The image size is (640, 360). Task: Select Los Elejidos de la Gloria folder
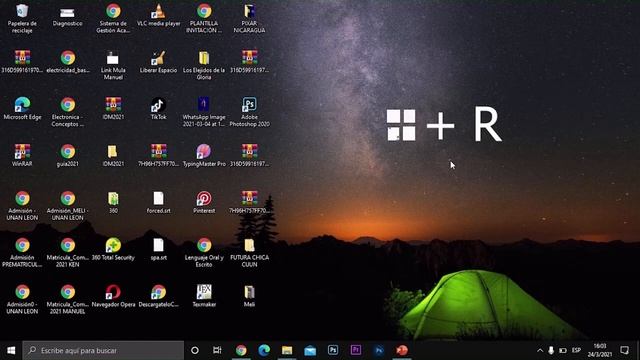pyautogui.click(x=204, y=65)
